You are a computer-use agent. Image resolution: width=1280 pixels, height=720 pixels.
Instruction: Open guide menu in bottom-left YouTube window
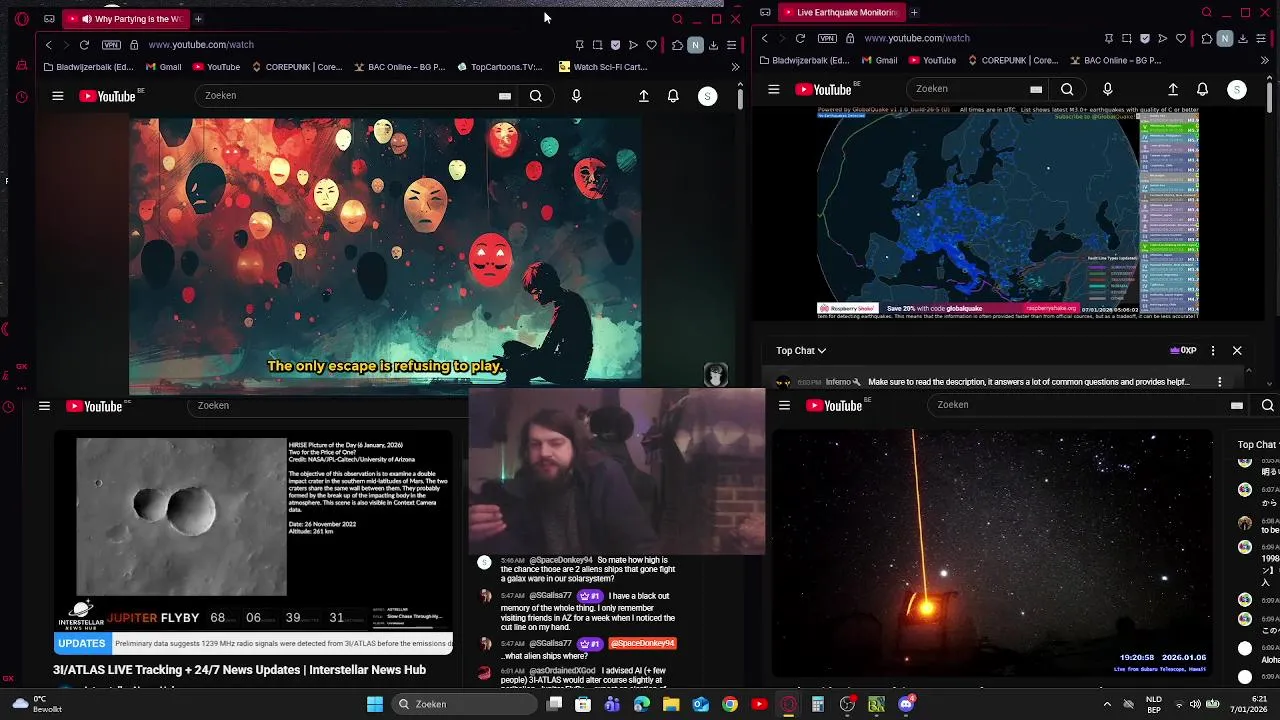pos(44,406)
